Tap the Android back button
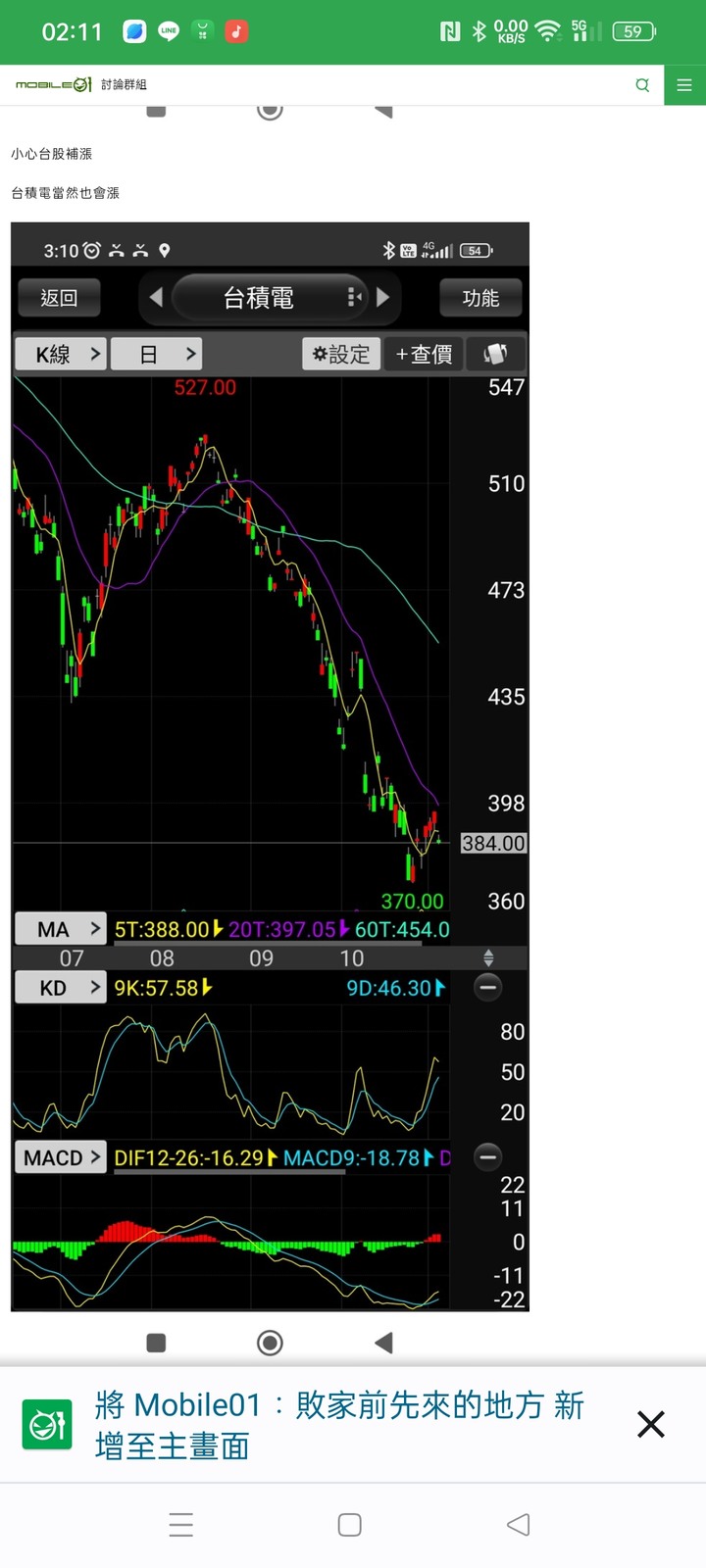The height and width of the screenshot is (1568, 706). pos(519,1525)
